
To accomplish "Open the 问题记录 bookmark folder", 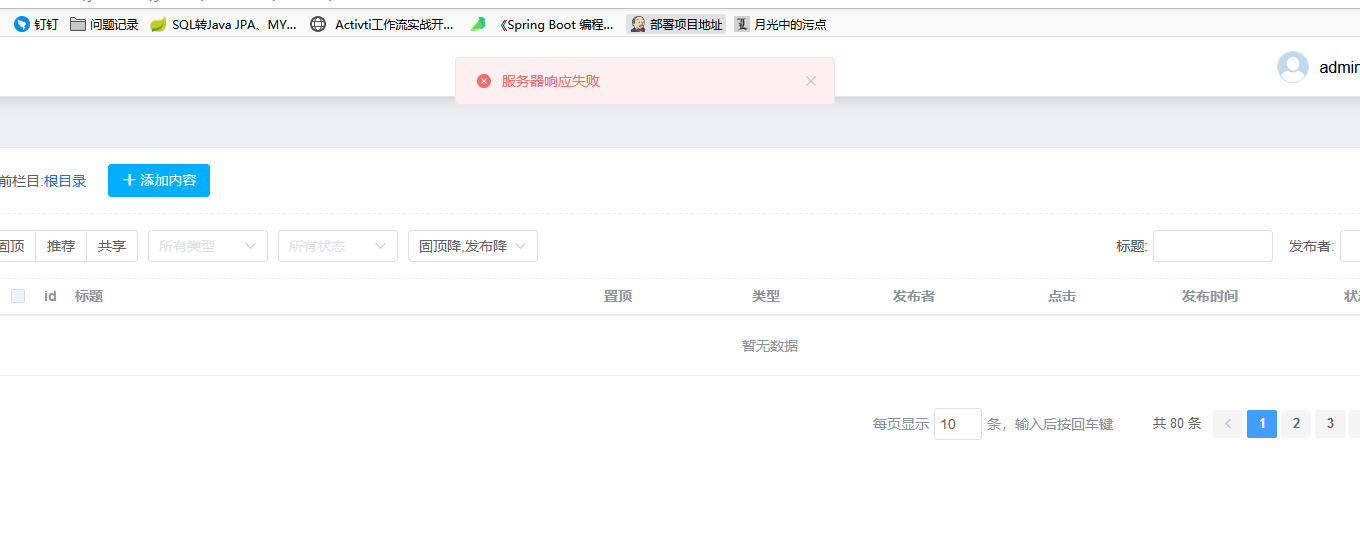I will point(105,25).
